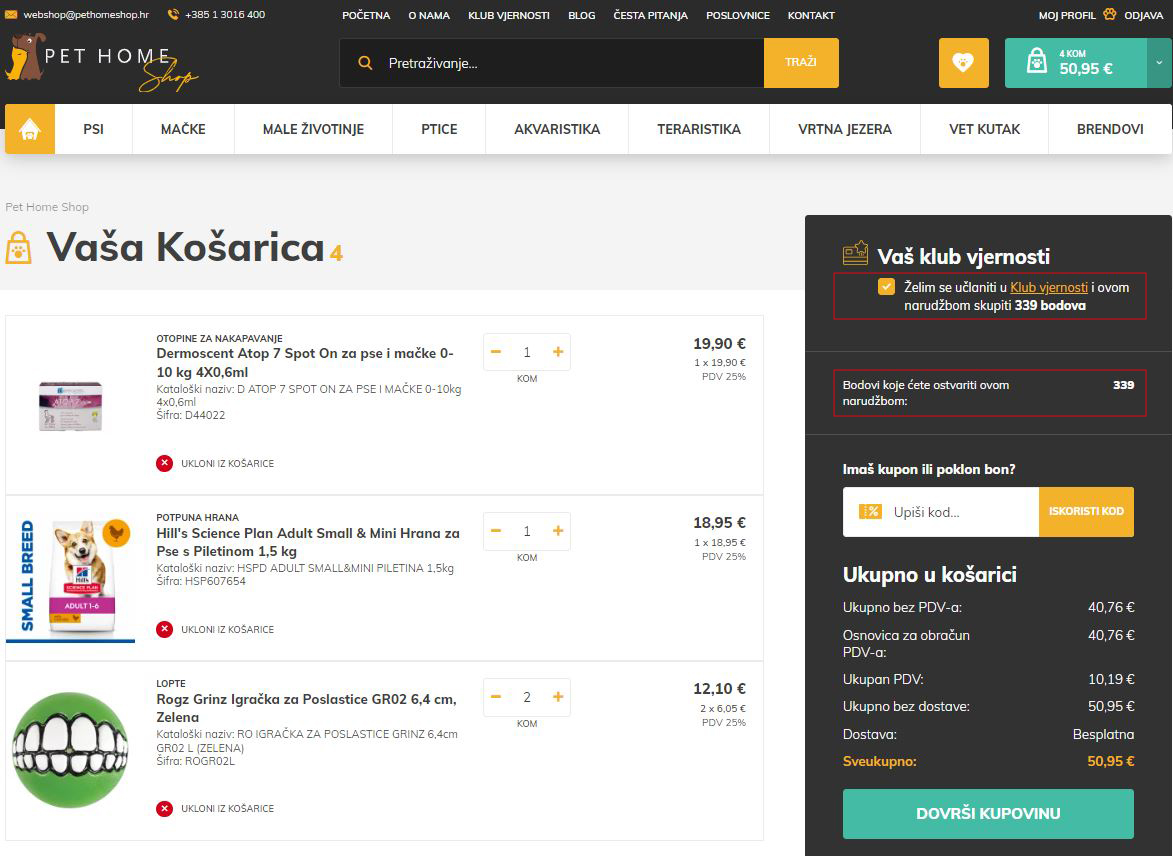Click the email envelope icon in header
Viewport: 1173px width, 856px height.
[x=11, y=14]
